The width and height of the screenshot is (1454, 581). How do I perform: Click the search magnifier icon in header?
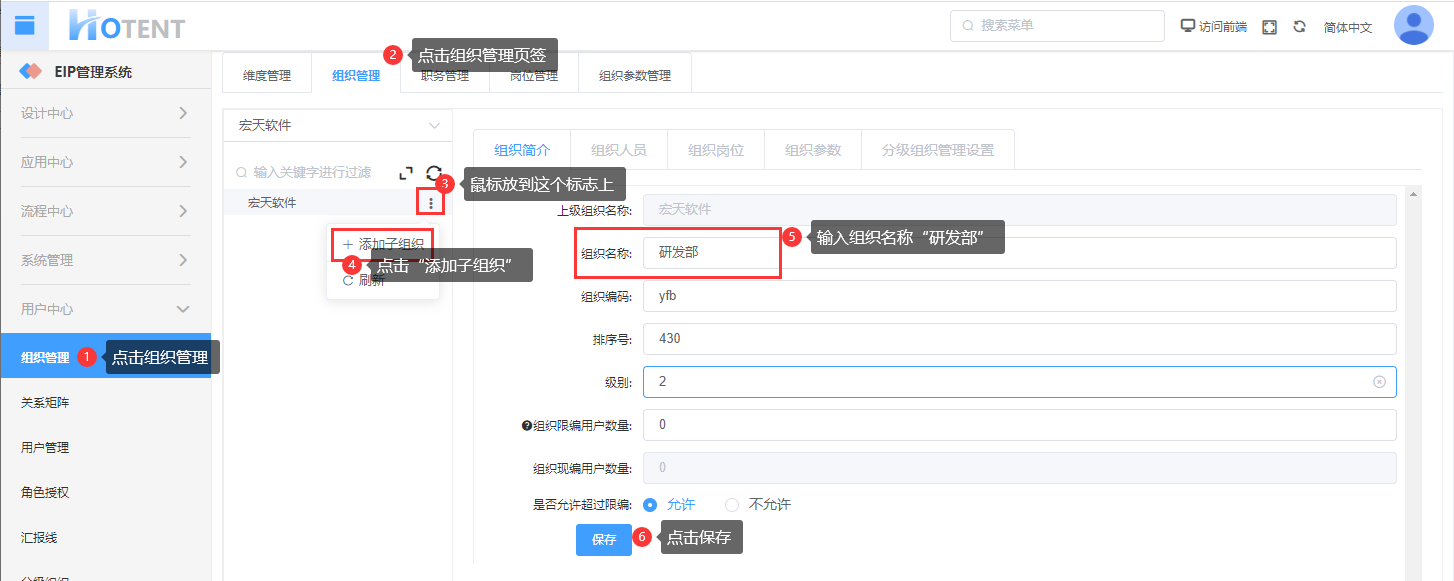tap(968, 26)
